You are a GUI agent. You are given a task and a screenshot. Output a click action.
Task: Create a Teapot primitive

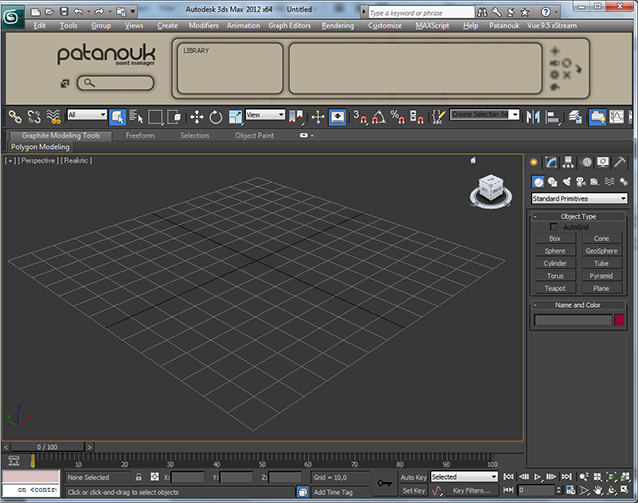[x=555, y=288]
